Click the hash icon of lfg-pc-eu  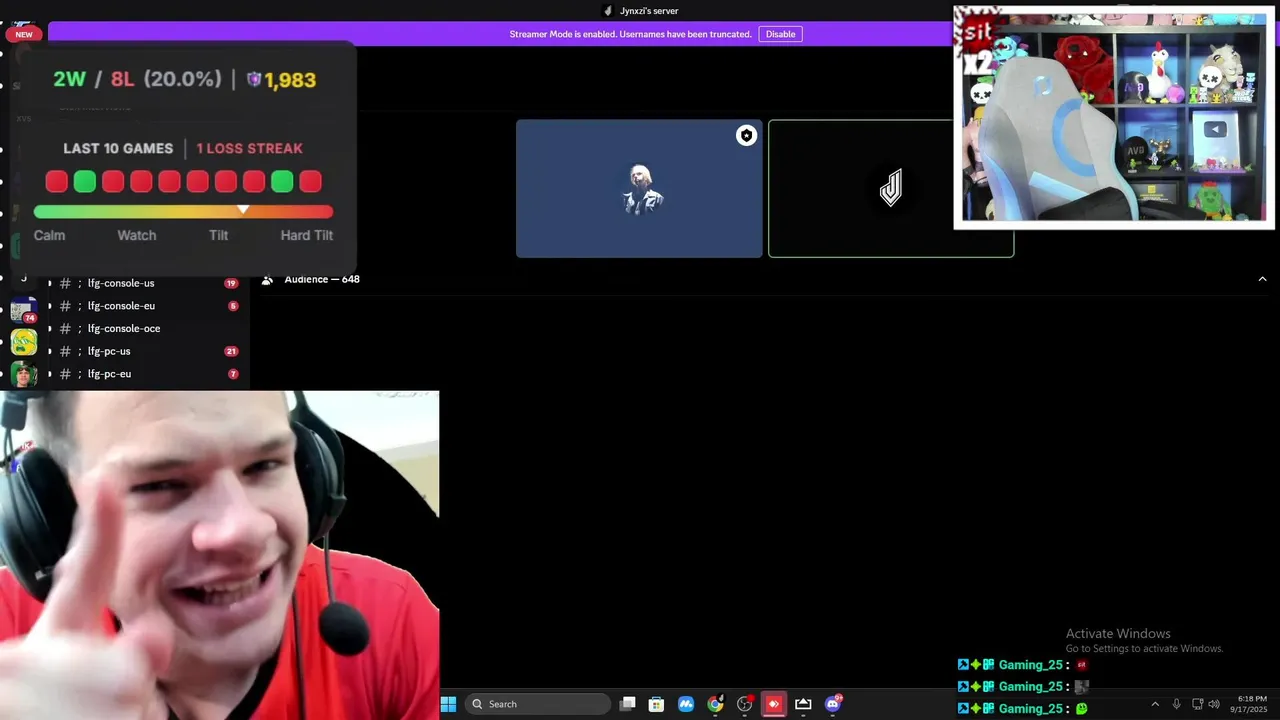64,374
